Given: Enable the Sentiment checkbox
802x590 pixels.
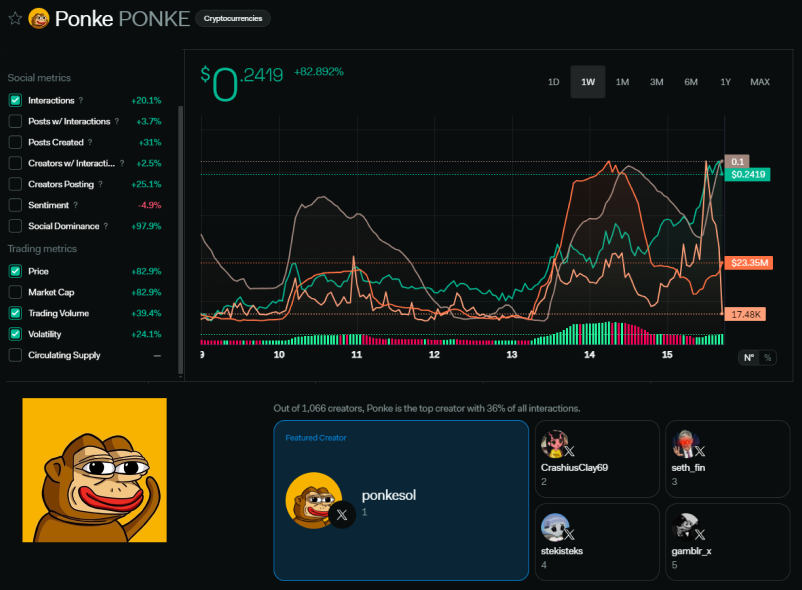Looking at the screenshot, I should [15, 205].
